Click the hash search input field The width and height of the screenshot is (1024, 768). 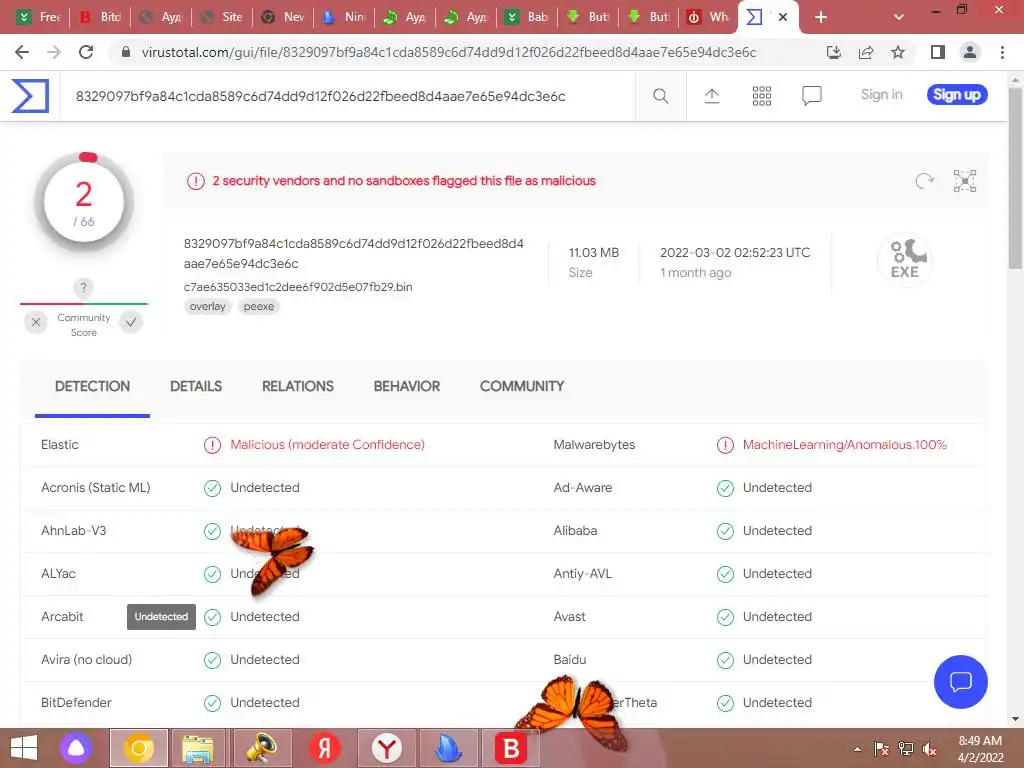pyautogui.click(x=347, y=96)
